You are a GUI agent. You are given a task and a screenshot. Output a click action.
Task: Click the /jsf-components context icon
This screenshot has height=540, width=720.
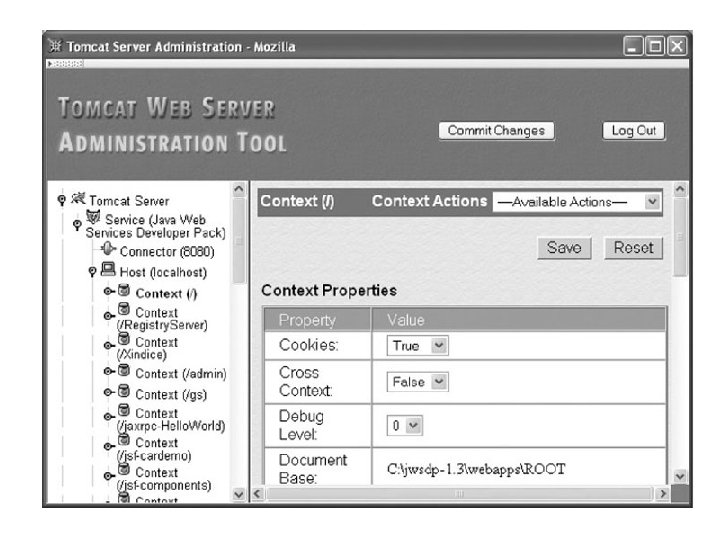click(x=124, y=469)
